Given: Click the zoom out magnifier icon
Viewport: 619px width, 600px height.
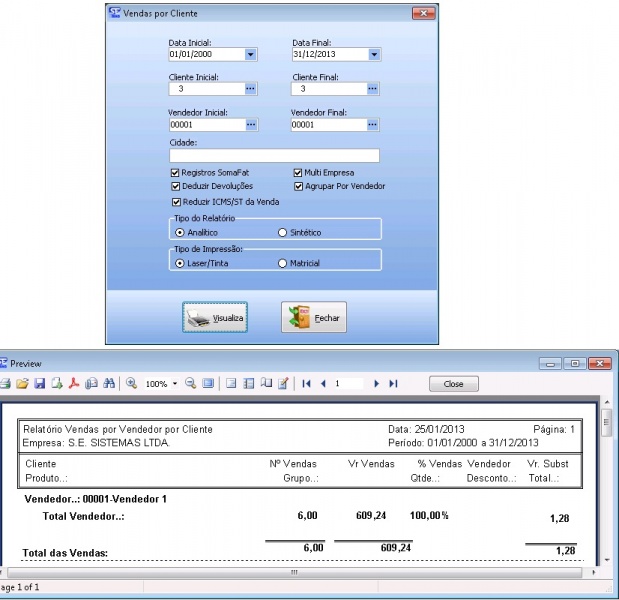Looking at the screenshot, I should [190, 384].
